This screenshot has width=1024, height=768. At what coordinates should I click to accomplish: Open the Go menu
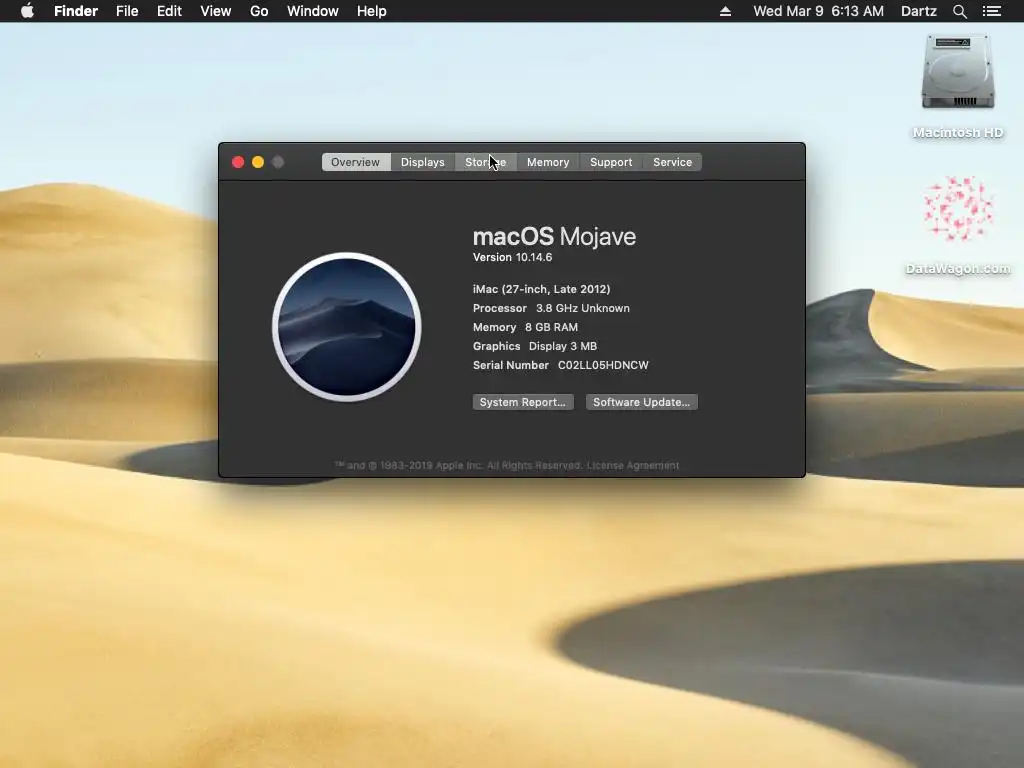tap(259, 11)
